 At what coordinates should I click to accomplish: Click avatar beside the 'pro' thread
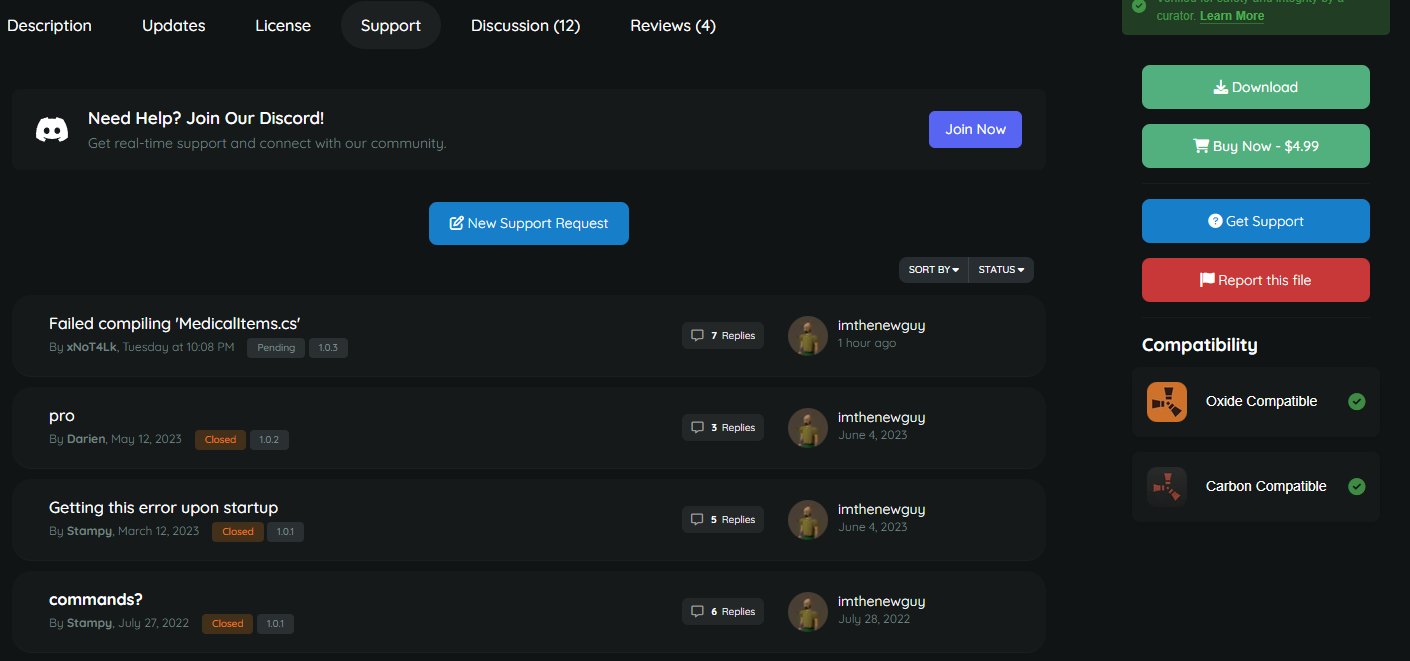pos(808,428)
